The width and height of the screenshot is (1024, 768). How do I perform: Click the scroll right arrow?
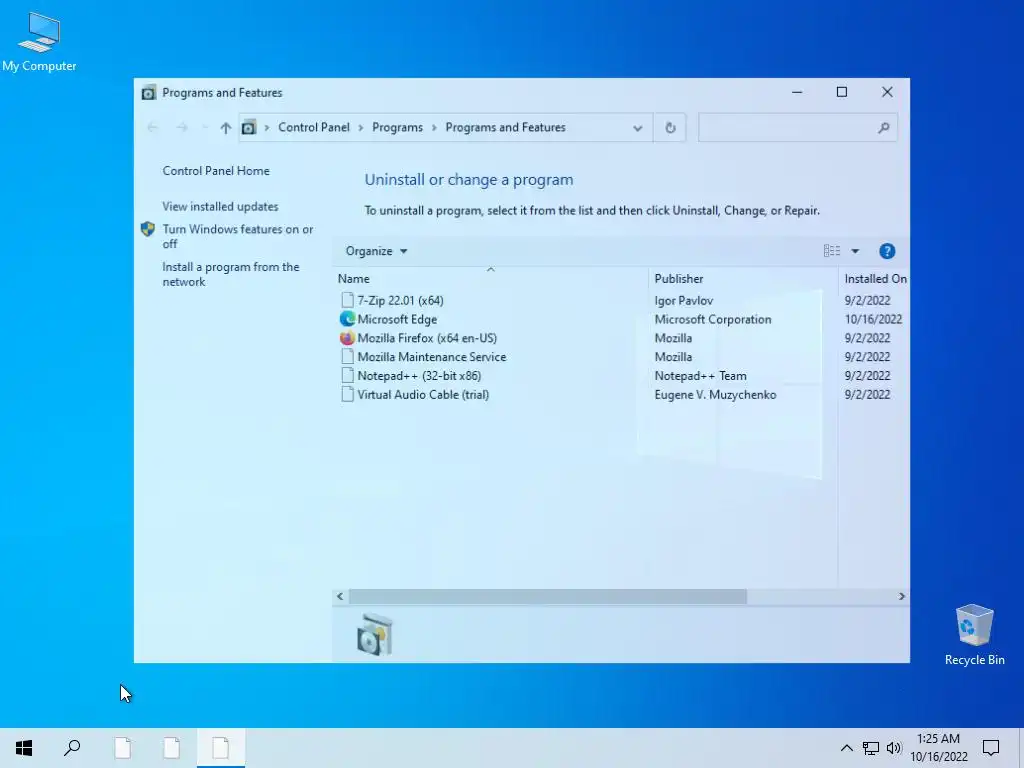[x=901, y=596]
